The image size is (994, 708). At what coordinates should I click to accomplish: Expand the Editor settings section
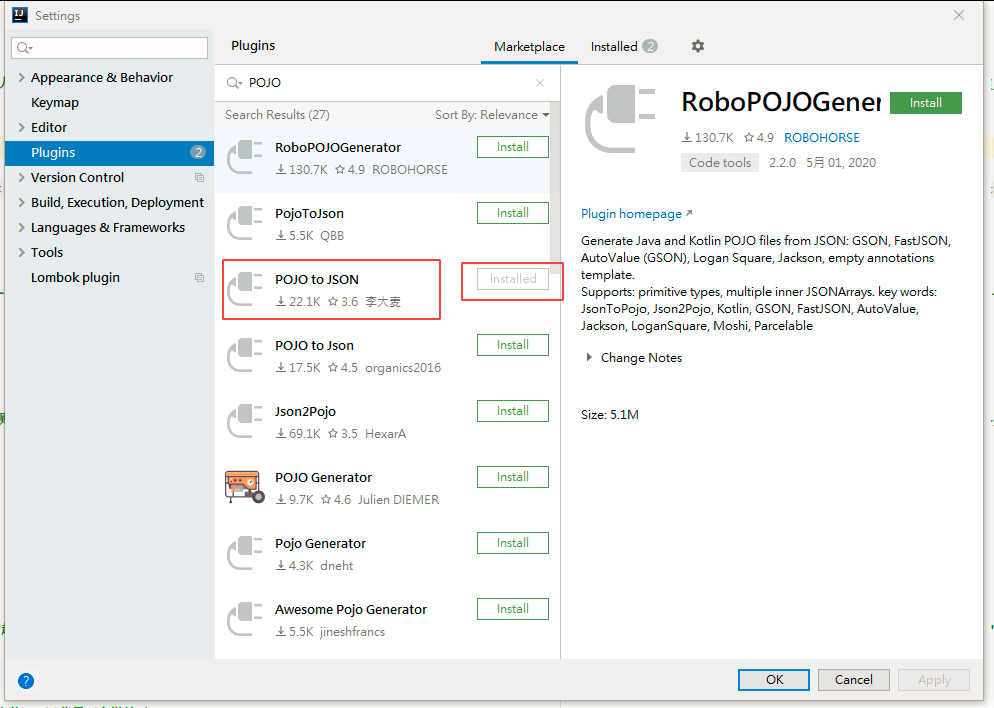(x=22, y=127)
